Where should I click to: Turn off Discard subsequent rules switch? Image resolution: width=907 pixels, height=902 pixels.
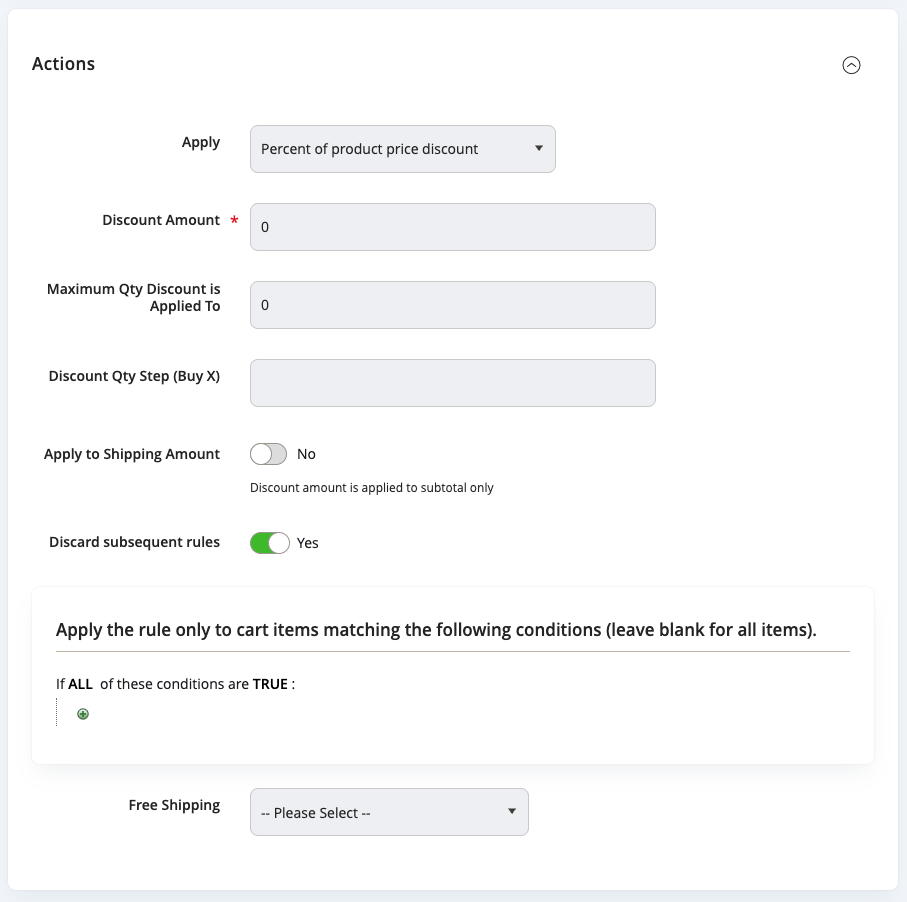(x=269, y=543)
